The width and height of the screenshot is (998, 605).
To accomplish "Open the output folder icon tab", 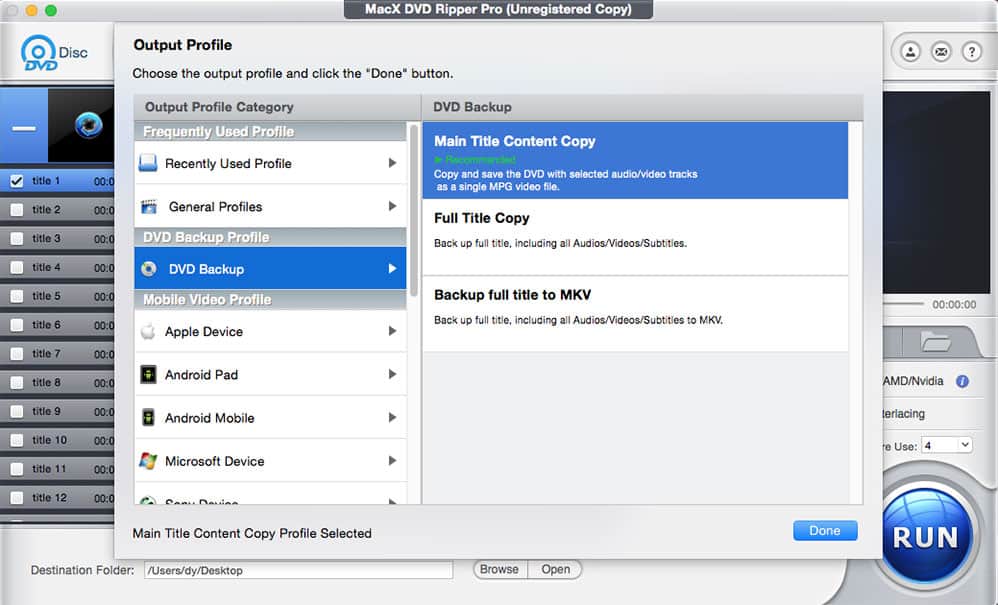I will pyautogui.click(x=934, y=342).
